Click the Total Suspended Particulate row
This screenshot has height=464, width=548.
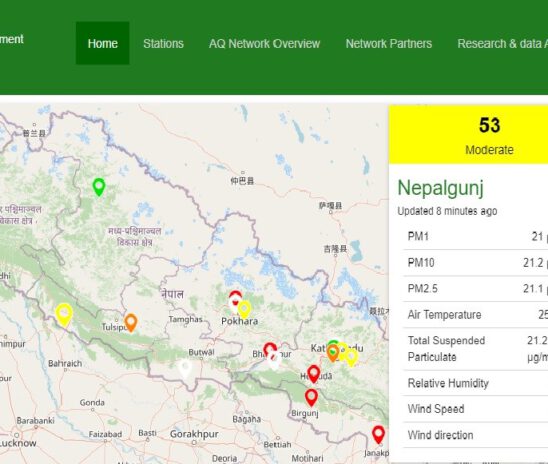pos(475,349)
